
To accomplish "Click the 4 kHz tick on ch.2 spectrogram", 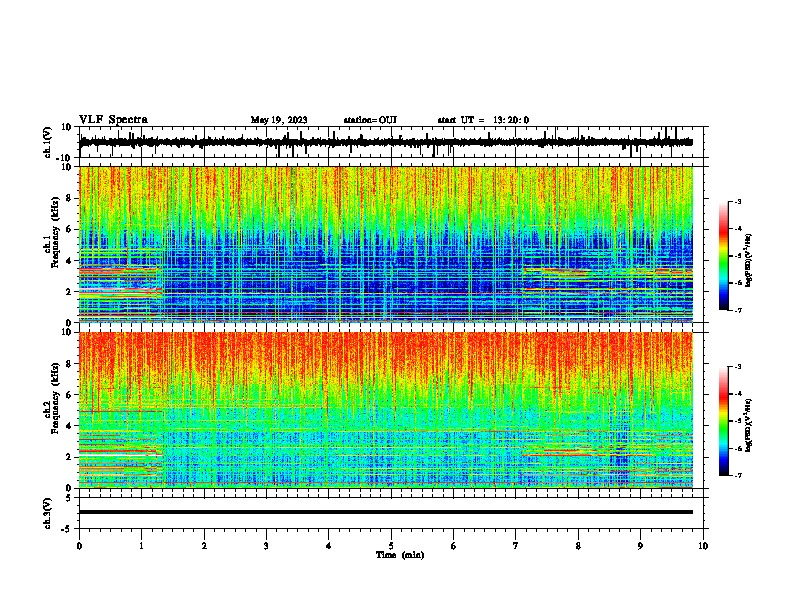I will (69, 426).
